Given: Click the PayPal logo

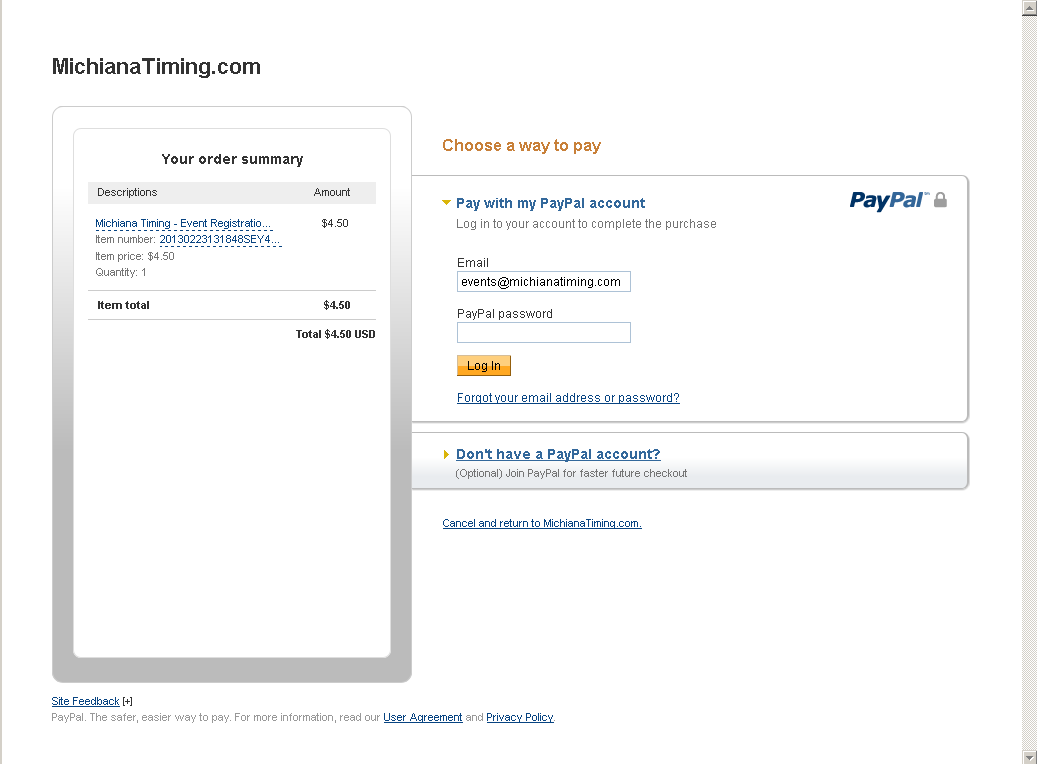Looking at the screenshot, I should coord(890,200).
